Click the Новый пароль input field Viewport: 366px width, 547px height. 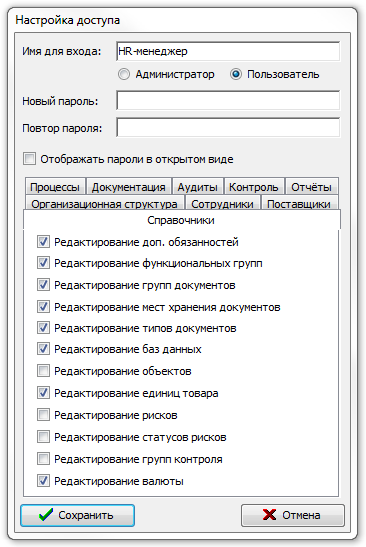pos(228,100)
